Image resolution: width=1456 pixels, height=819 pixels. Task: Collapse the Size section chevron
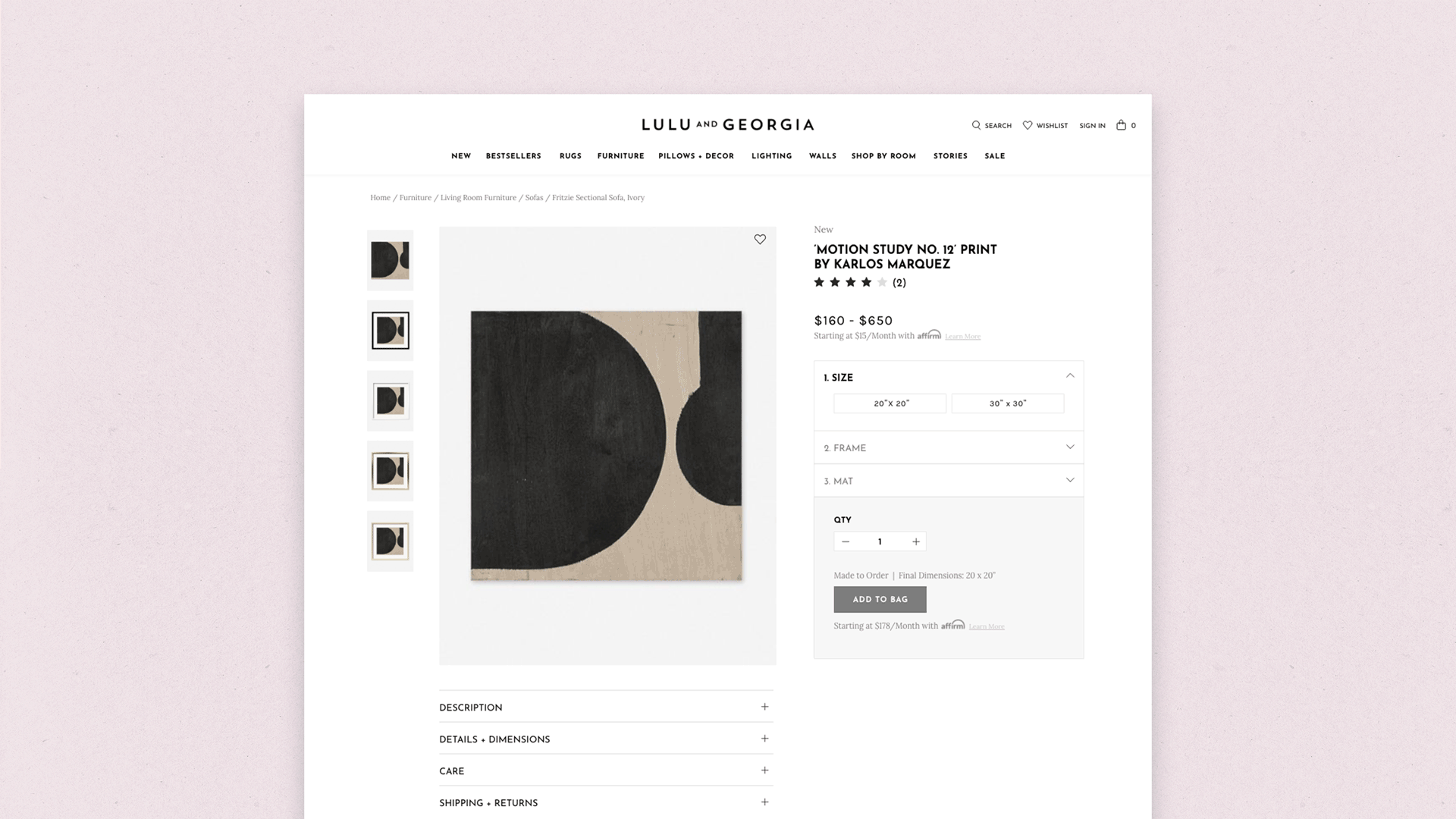(x=1070, y=376)
